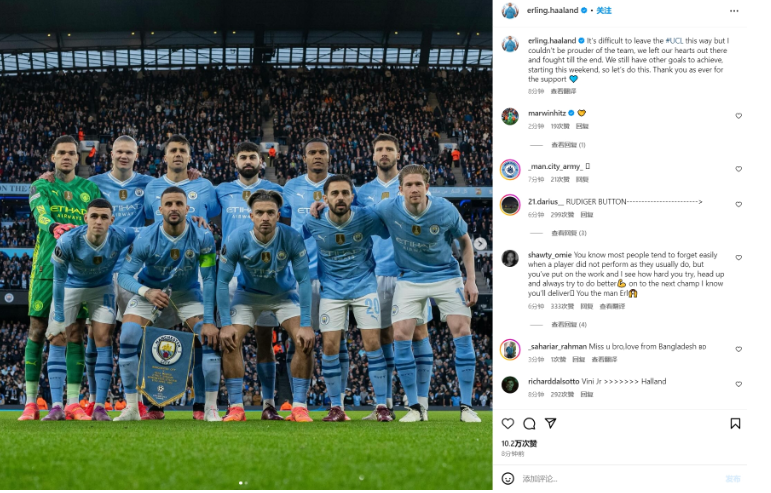Screen dimensions: 771x493
Task: Go to the next photo with the arrow
Action: point(480,243)
